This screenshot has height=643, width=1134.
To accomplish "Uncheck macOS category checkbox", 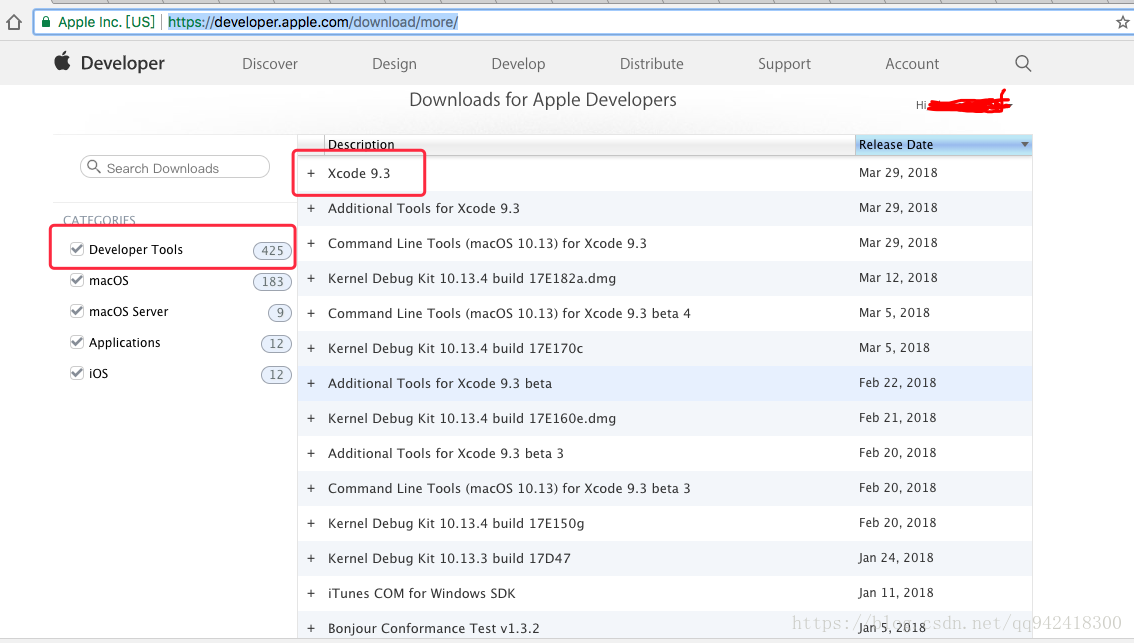I will click(77, 280).
